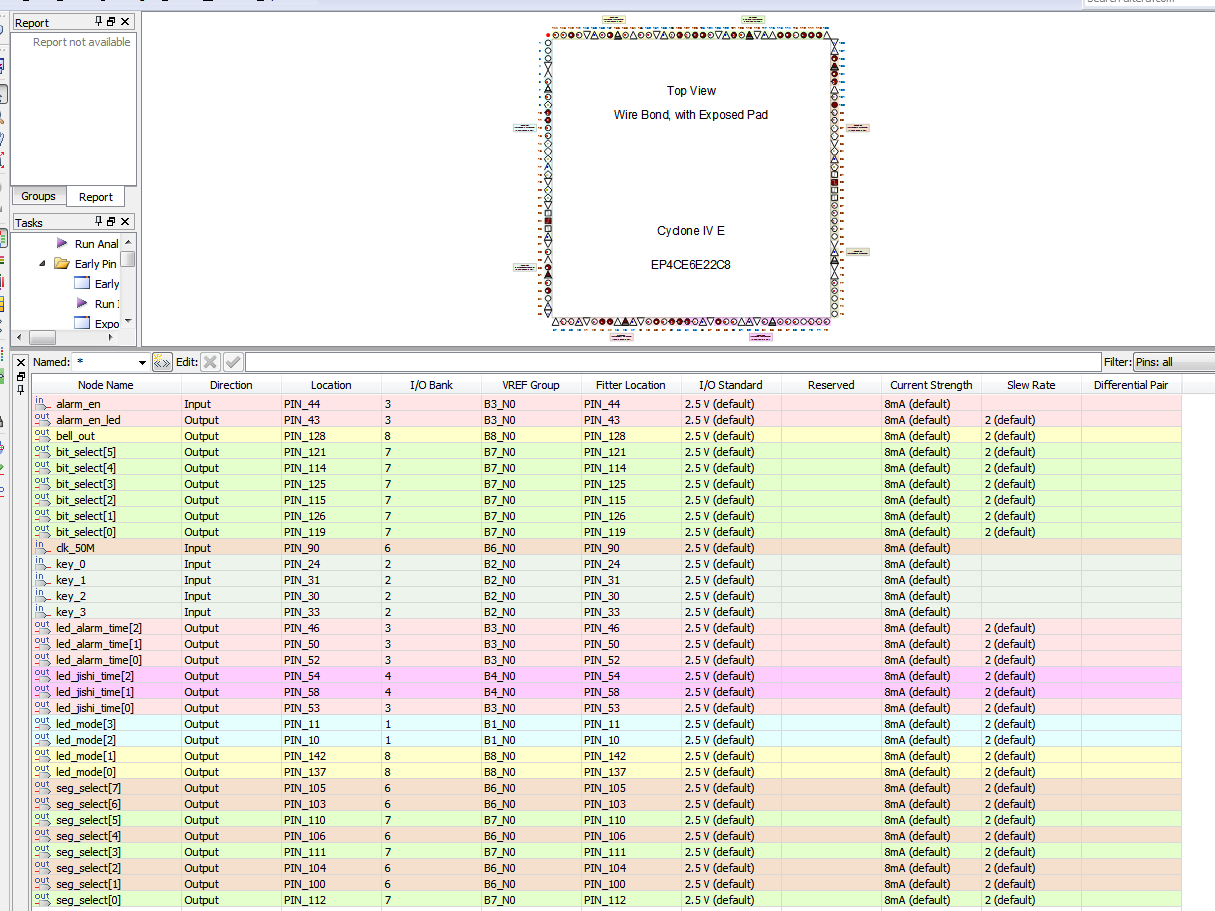The width and height of the screenshot is (1215, 911).
Task: Click the output icon beside bell_out
Action: [x=41, y=435]
